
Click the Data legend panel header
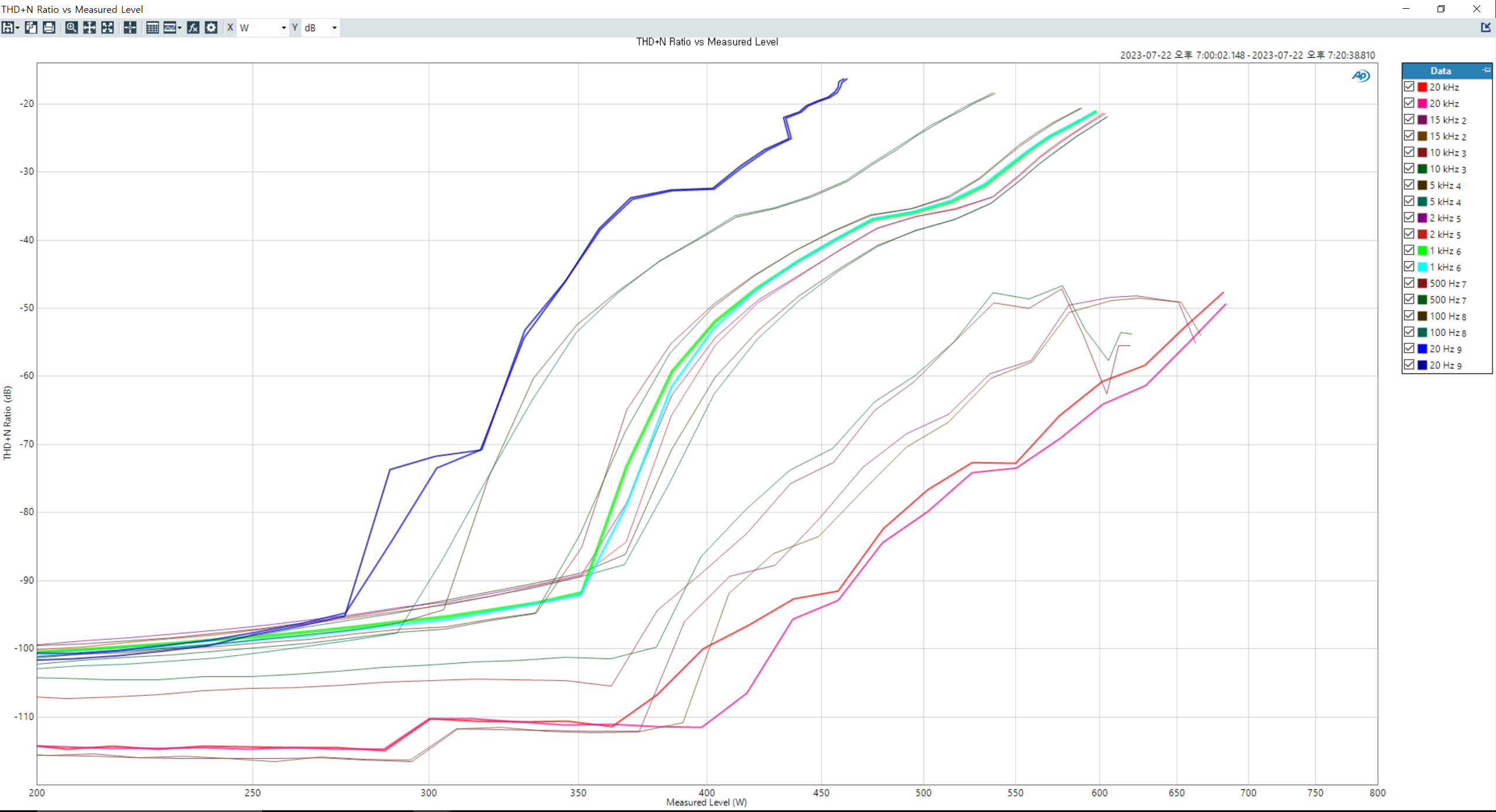(1441, 71)
